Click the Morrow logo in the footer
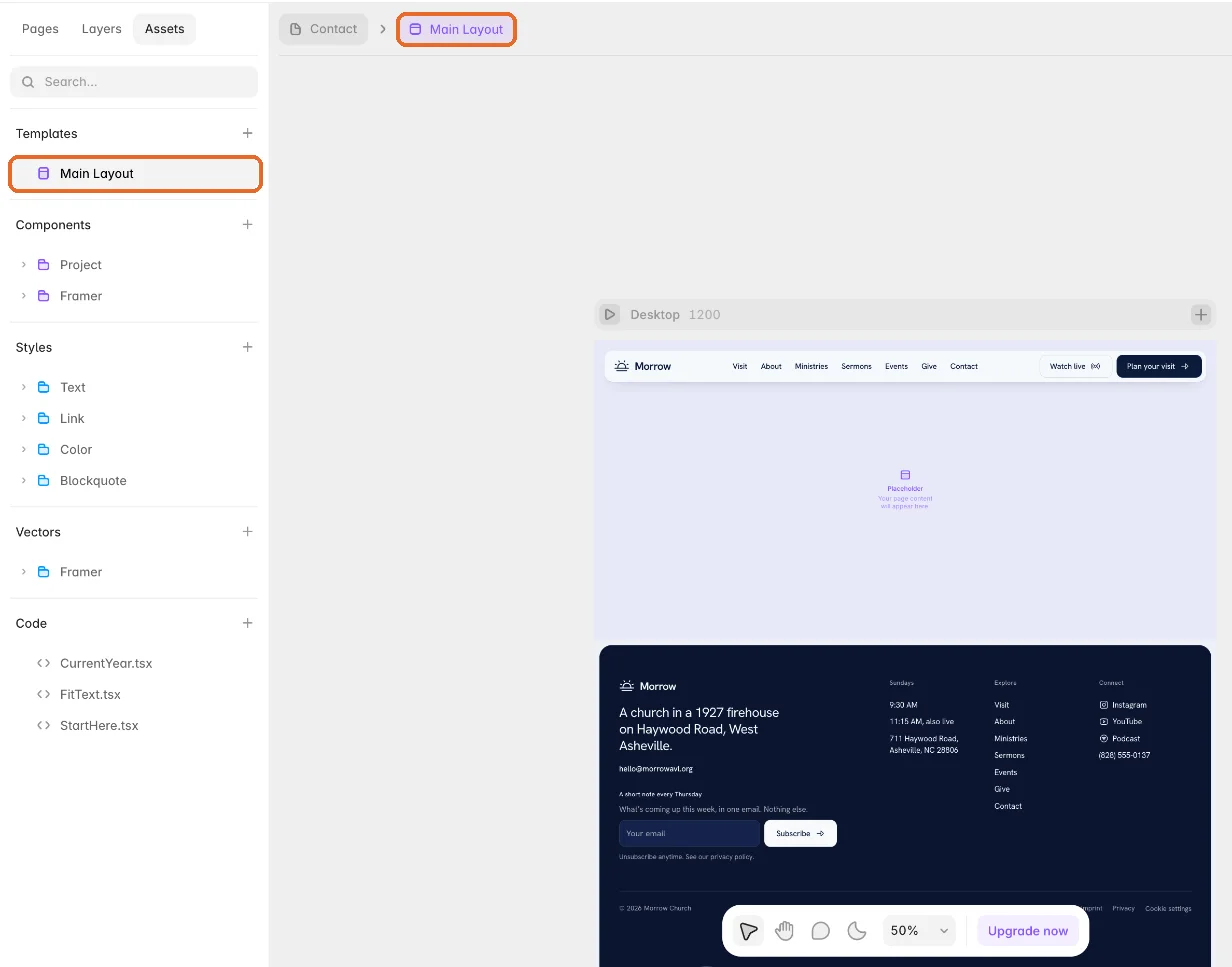Image resolution: width=1232 pixels, height=967 pixels. pos(648,686)
